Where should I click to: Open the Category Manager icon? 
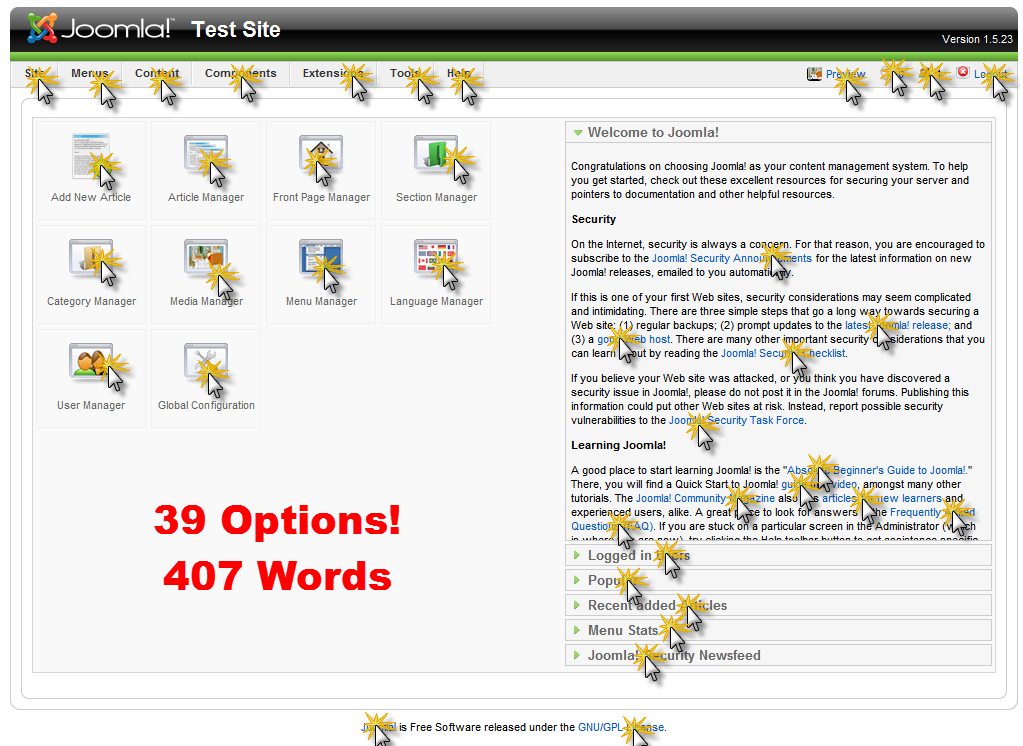pyautogui.click(x=91, y=273)
